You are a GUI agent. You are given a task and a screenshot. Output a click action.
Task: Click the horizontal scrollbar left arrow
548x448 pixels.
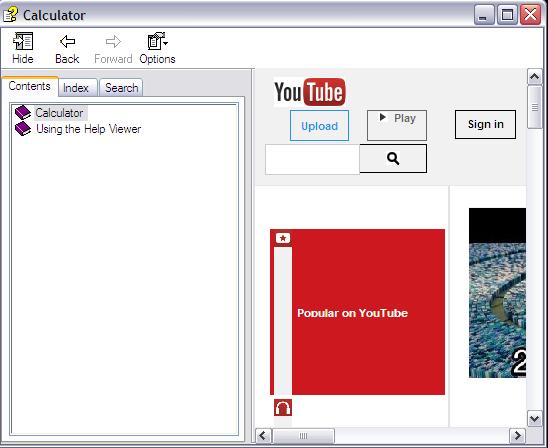point(263,436)
